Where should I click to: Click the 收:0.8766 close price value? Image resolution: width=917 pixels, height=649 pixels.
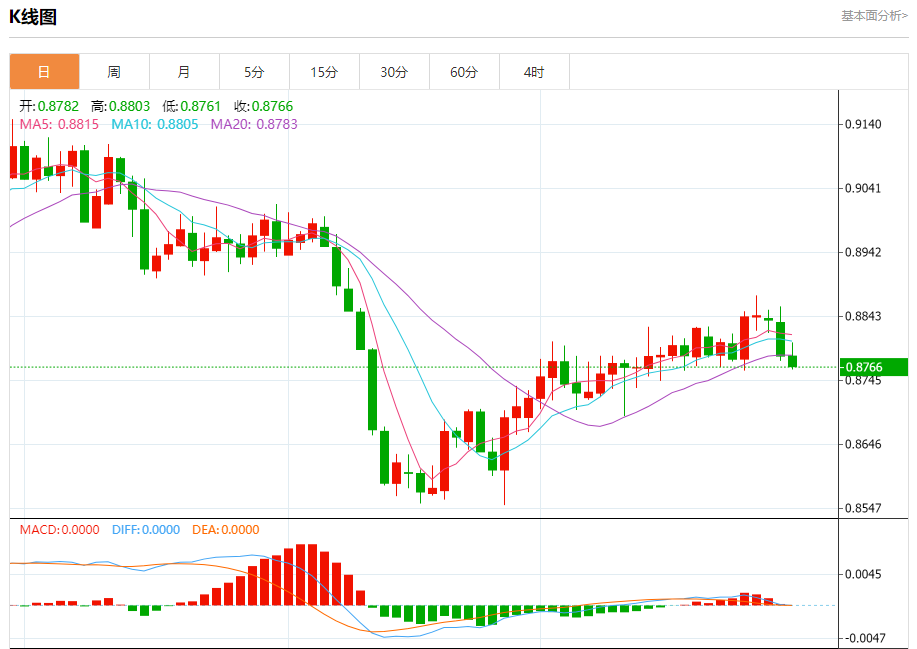coord(264,106)
